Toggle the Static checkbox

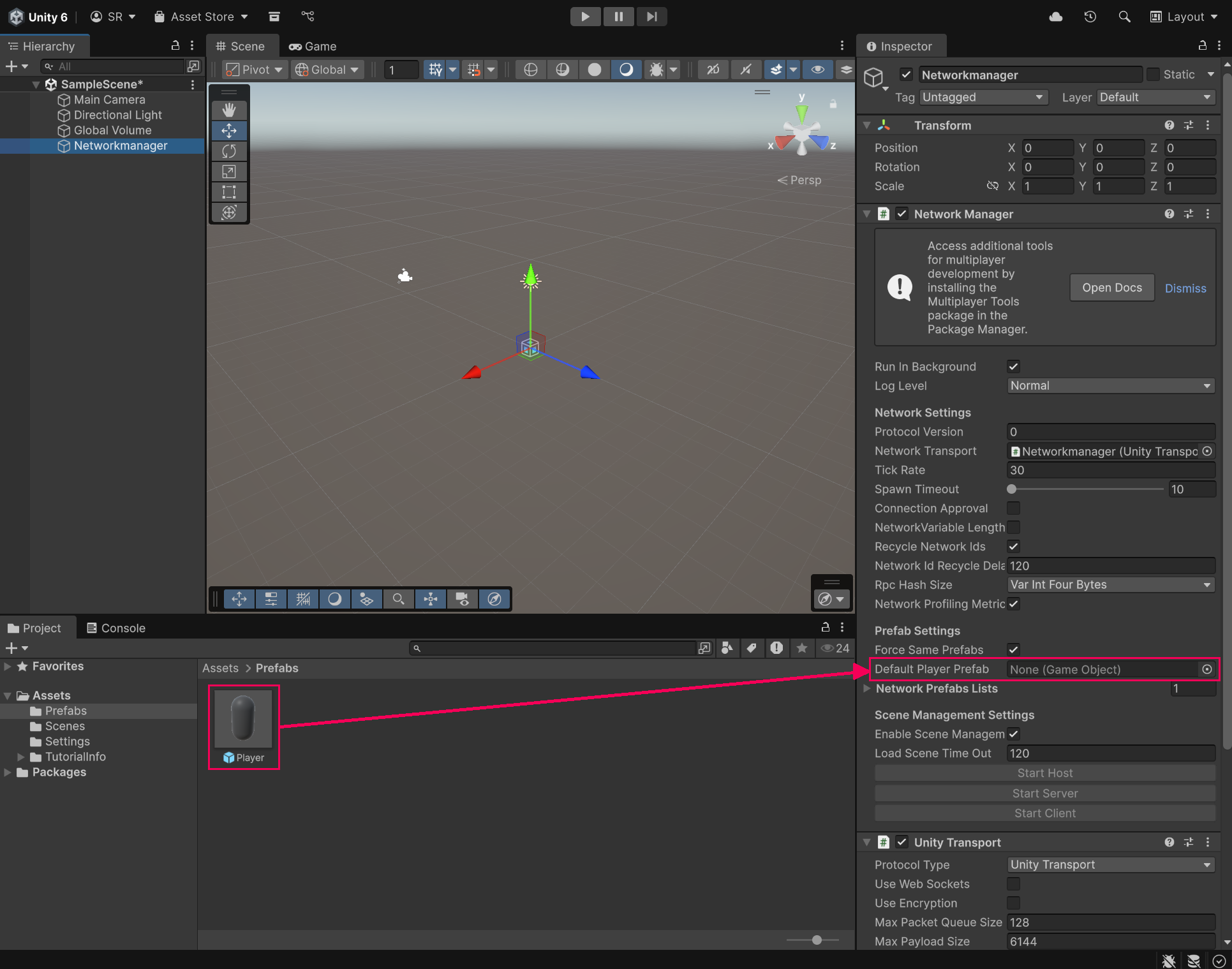click(x=1153, y=75)
